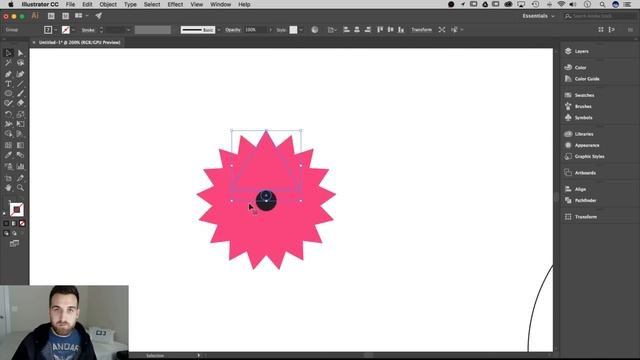This screenshot has width=640, height=360.
Task: Open brush definition Basic dropdown
Action: (219, 30)
